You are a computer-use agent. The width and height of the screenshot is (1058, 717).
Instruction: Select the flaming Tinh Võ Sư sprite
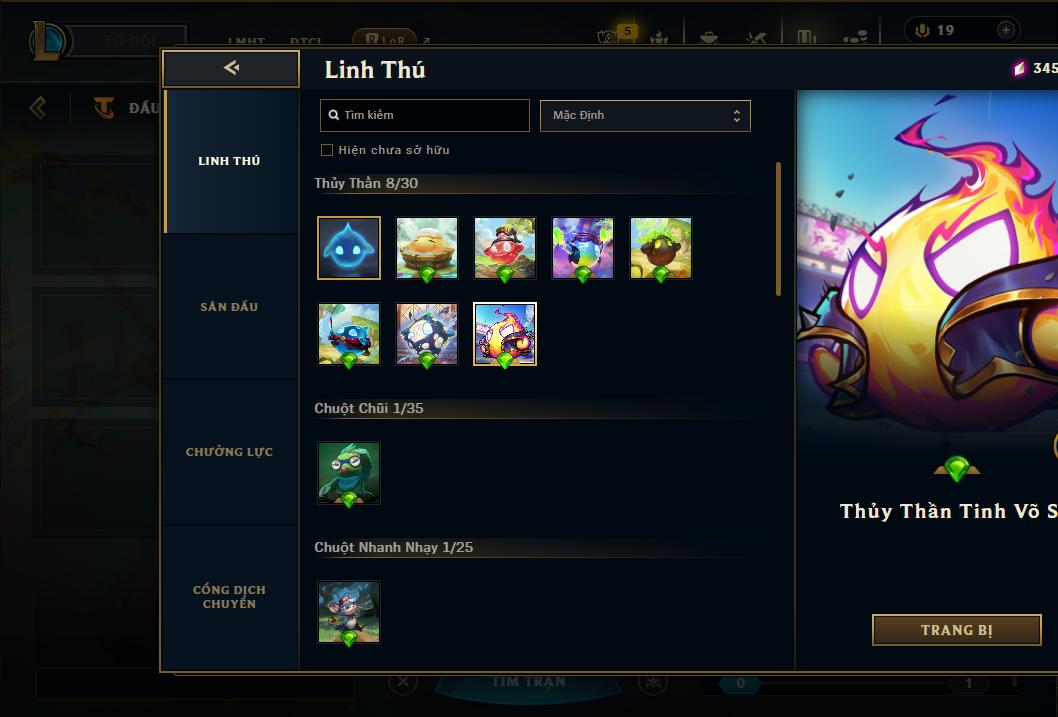click(505, 334)
